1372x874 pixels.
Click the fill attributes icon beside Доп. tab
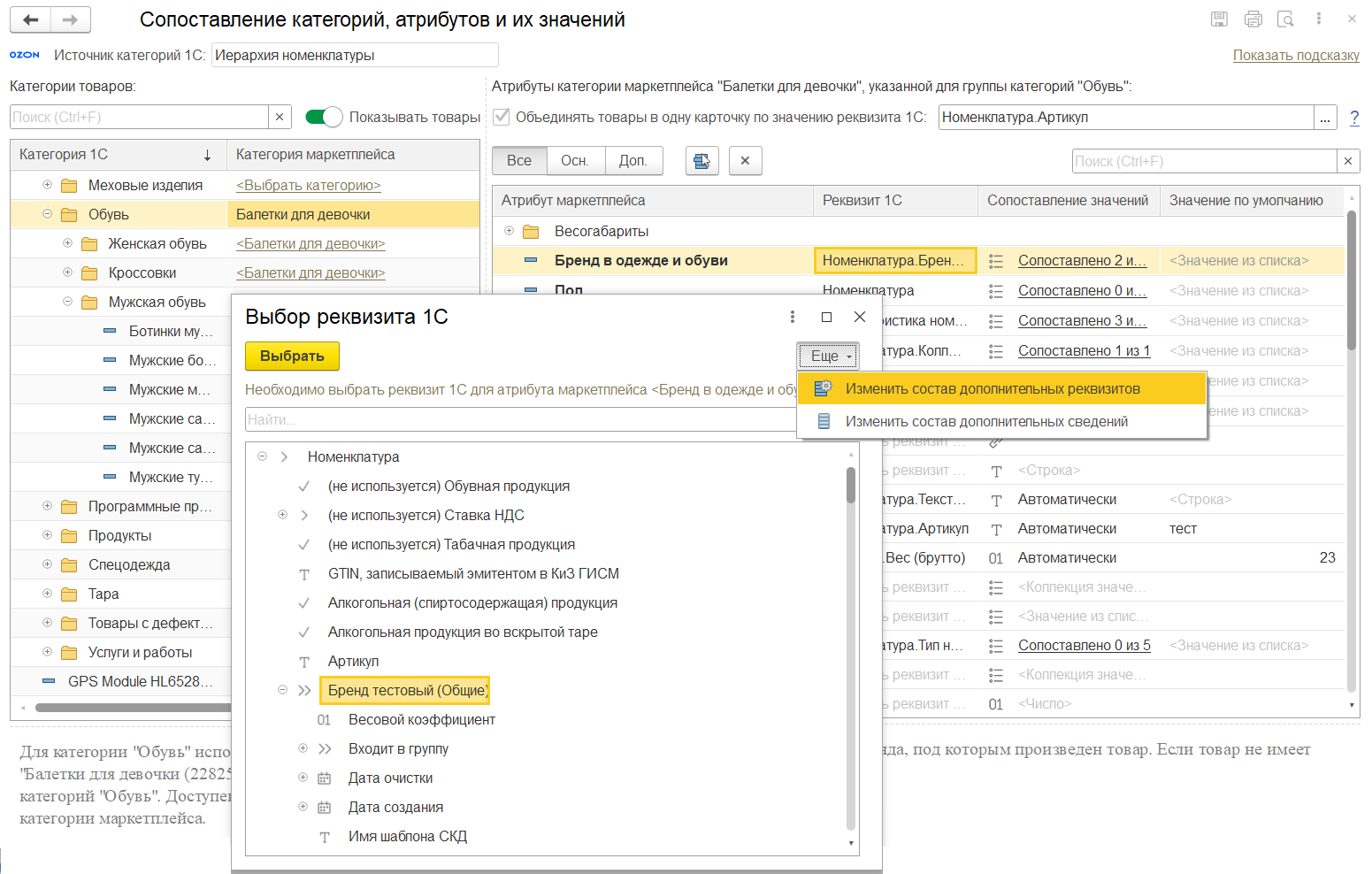[701, 161]
